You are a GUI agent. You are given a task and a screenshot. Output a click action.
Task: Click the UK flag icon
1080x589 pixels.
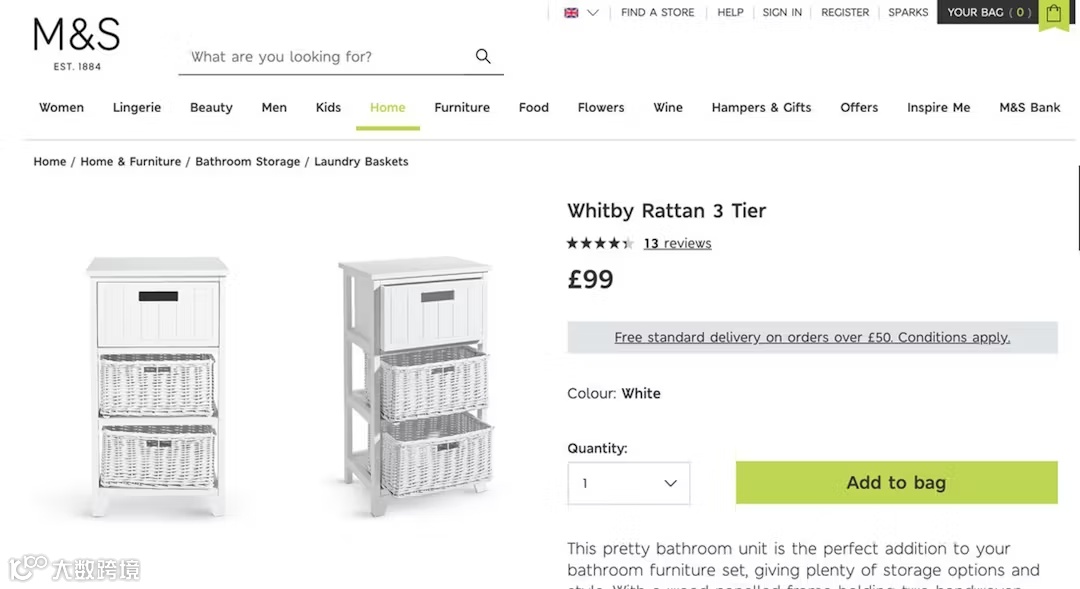click(x=571, y=13)
